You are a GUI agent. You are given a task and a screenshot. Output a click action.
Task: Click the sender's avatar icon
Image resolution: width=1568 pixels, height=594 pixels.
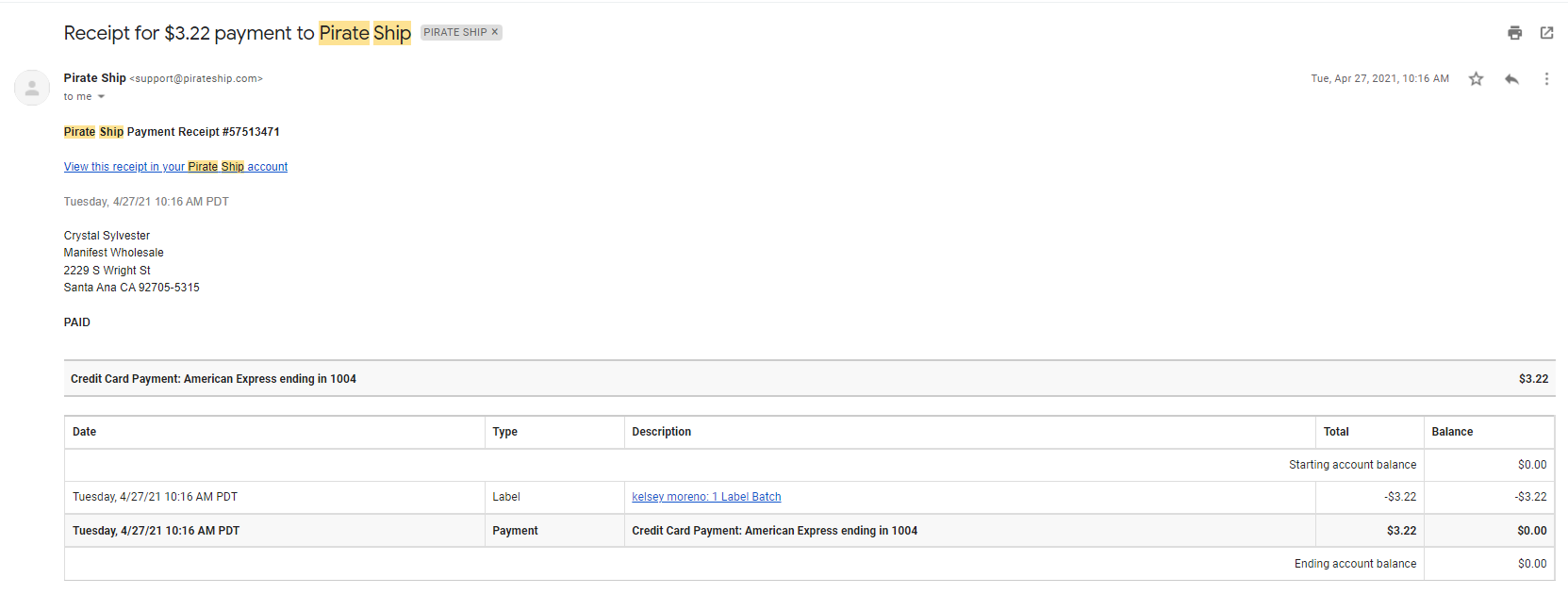tap(32, 88)
